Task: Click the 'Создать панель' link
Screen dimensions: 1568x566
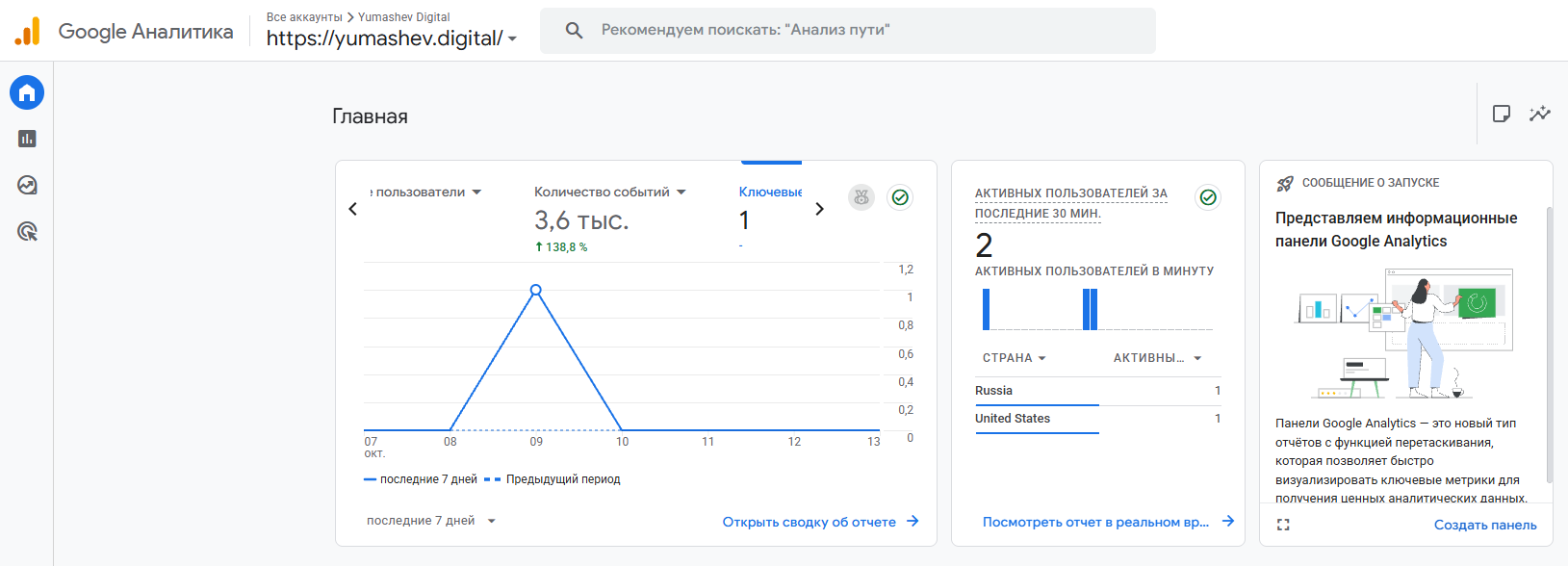Action: [x=1485, y=525]
